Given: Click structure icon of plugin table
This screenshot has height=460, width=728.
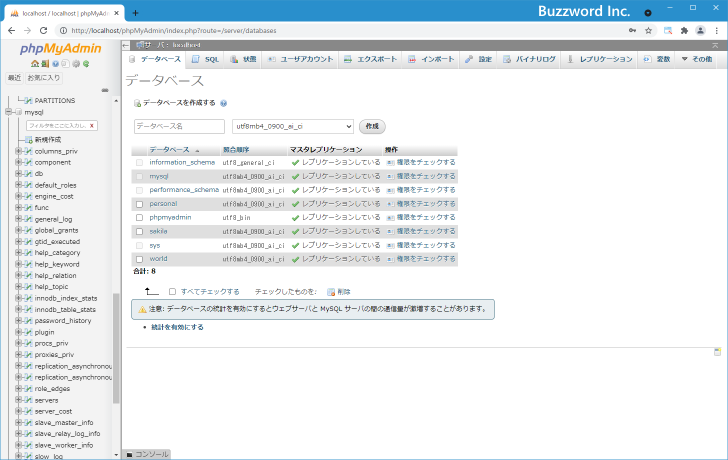Looking at the screenshot, I should click(x=29, y=332).
